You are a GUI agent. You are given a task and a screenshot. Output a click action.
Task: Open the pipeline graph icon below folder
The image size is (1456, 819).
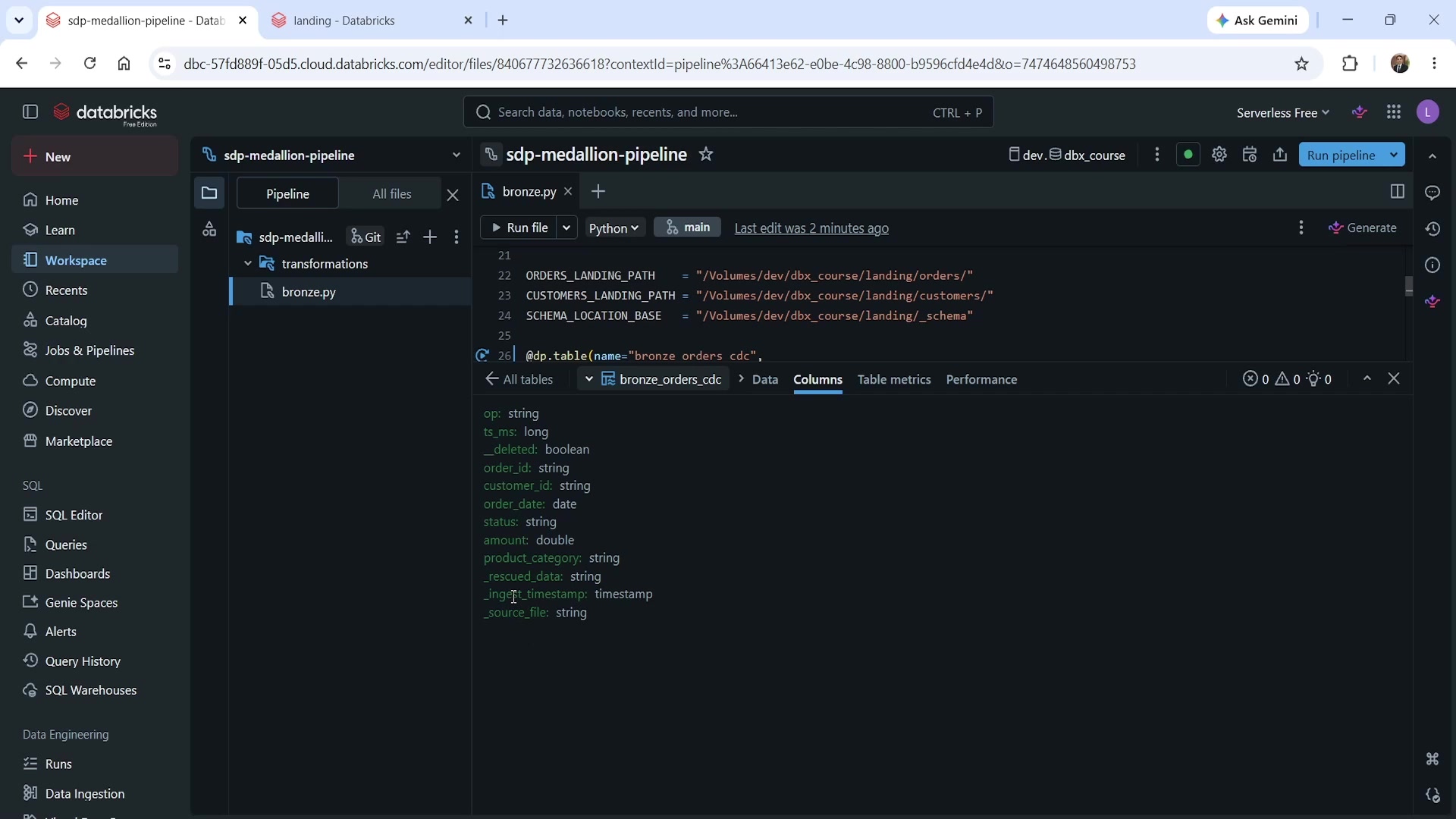(x=209, y=229)
